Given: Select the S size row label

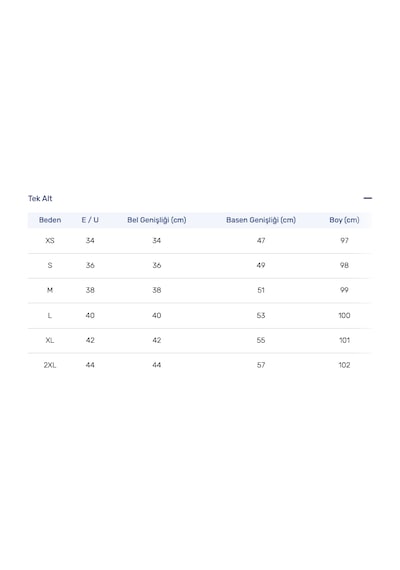Looking at the screenshot, I should coord(50,265).
